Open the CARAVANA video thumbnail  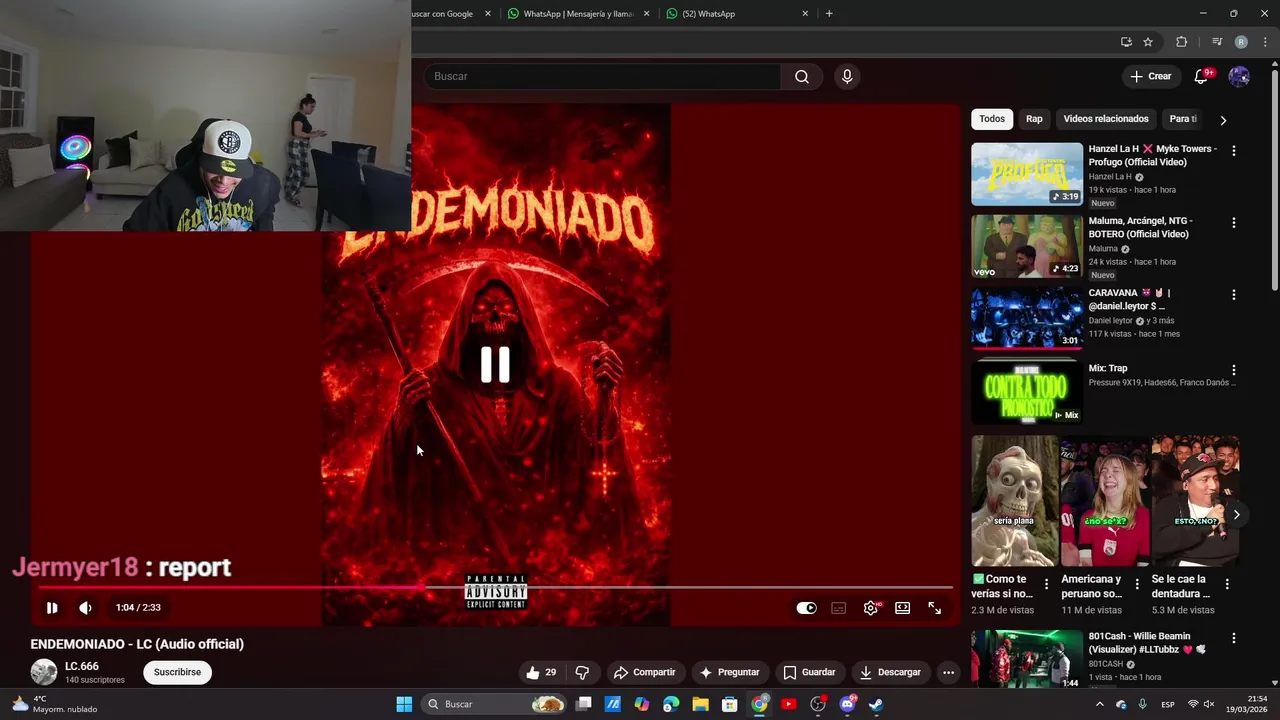[1027, 318]
